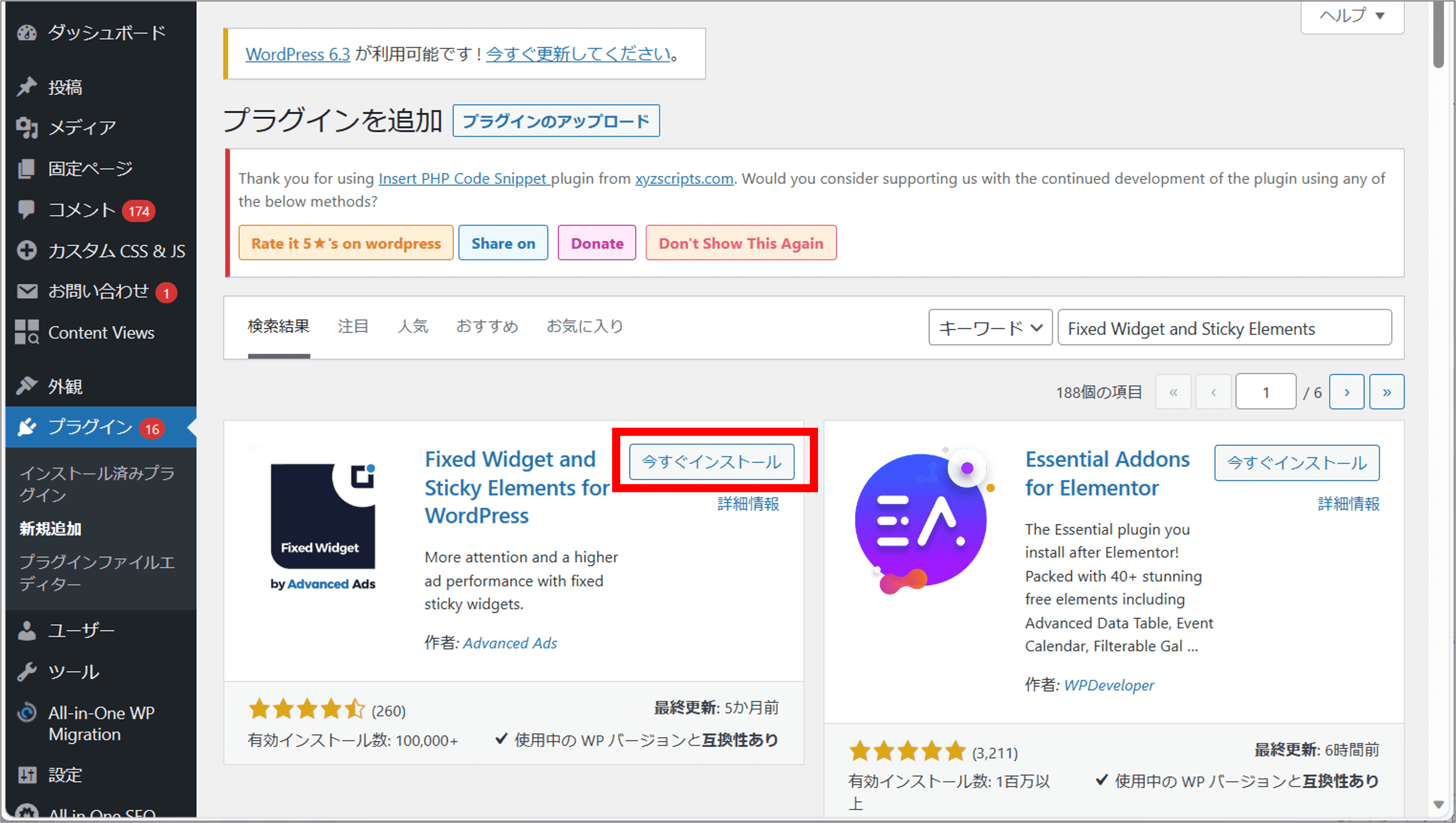This screenshot has width=1456, height=823.
Task: Click プラグインのアップロード button
Action: pyautogui.click(x=556, y=121)
